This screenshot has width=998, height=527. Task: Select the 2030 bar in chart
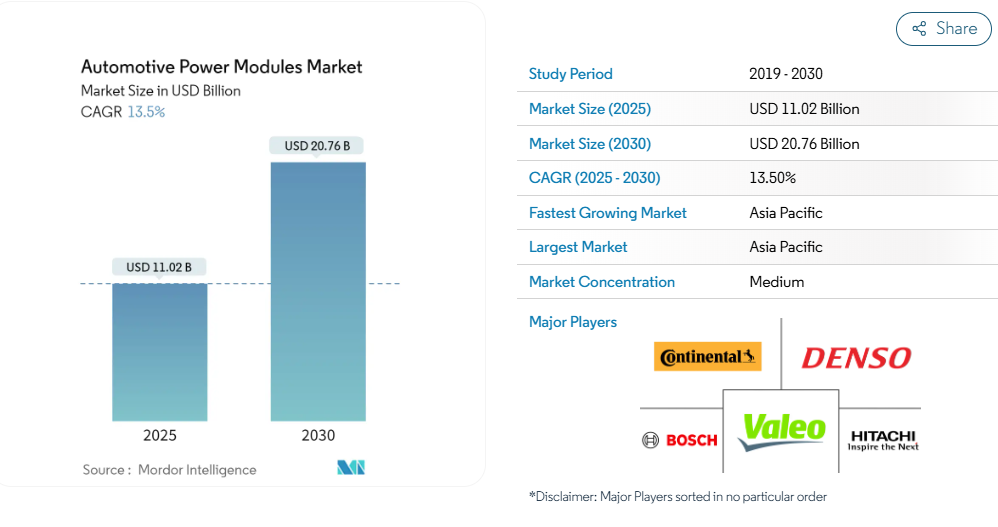pos(318,291)
